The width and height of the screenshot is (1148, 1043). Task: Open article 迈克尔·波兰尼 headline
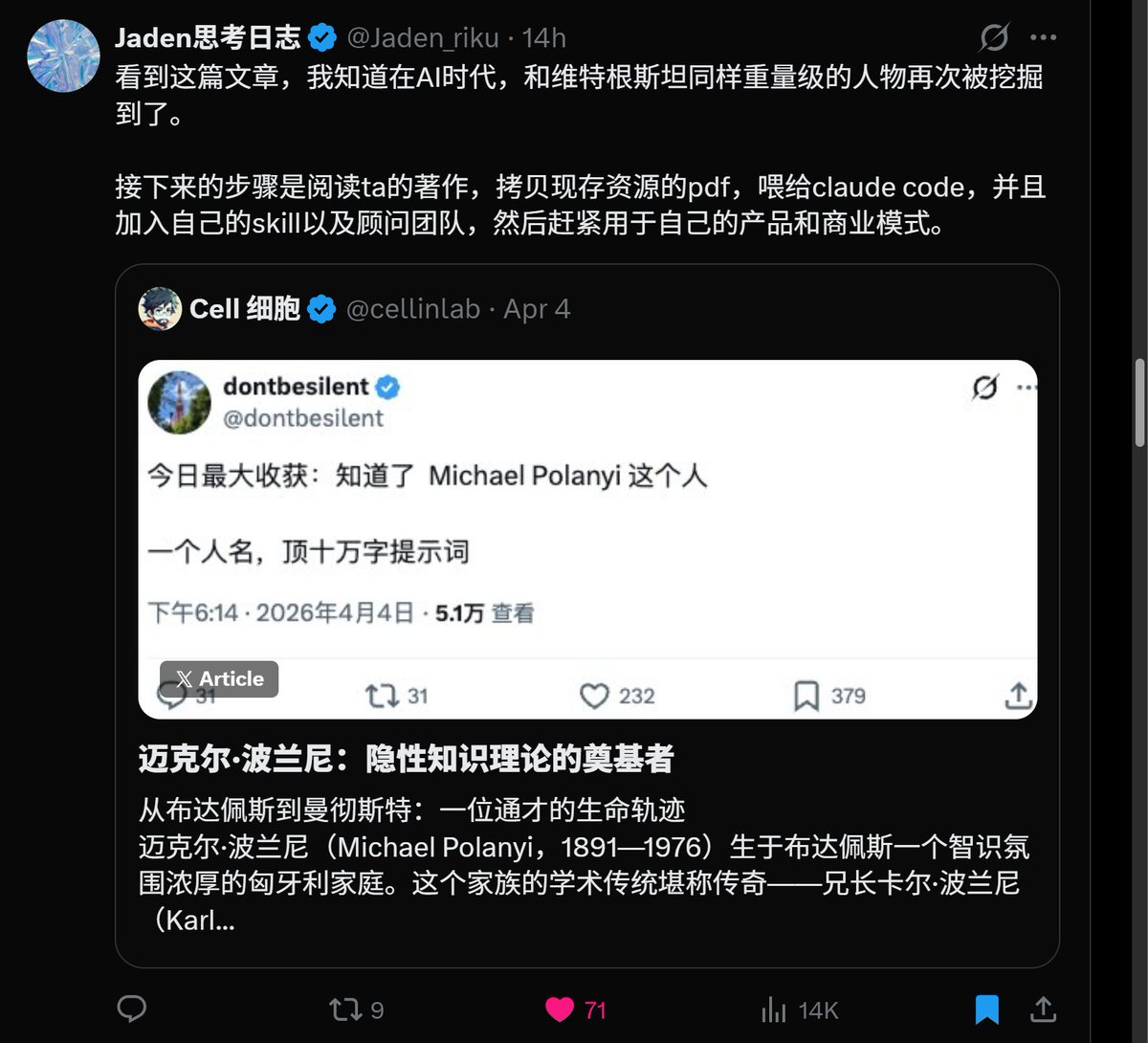(407, 759)
